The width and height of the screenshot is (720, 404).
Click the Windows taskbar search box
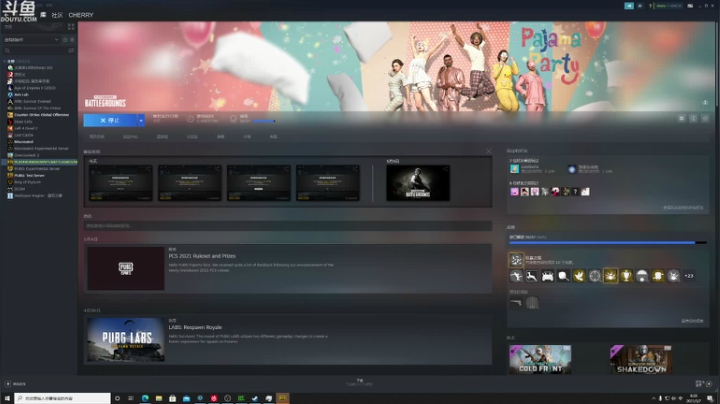point(62,398)
